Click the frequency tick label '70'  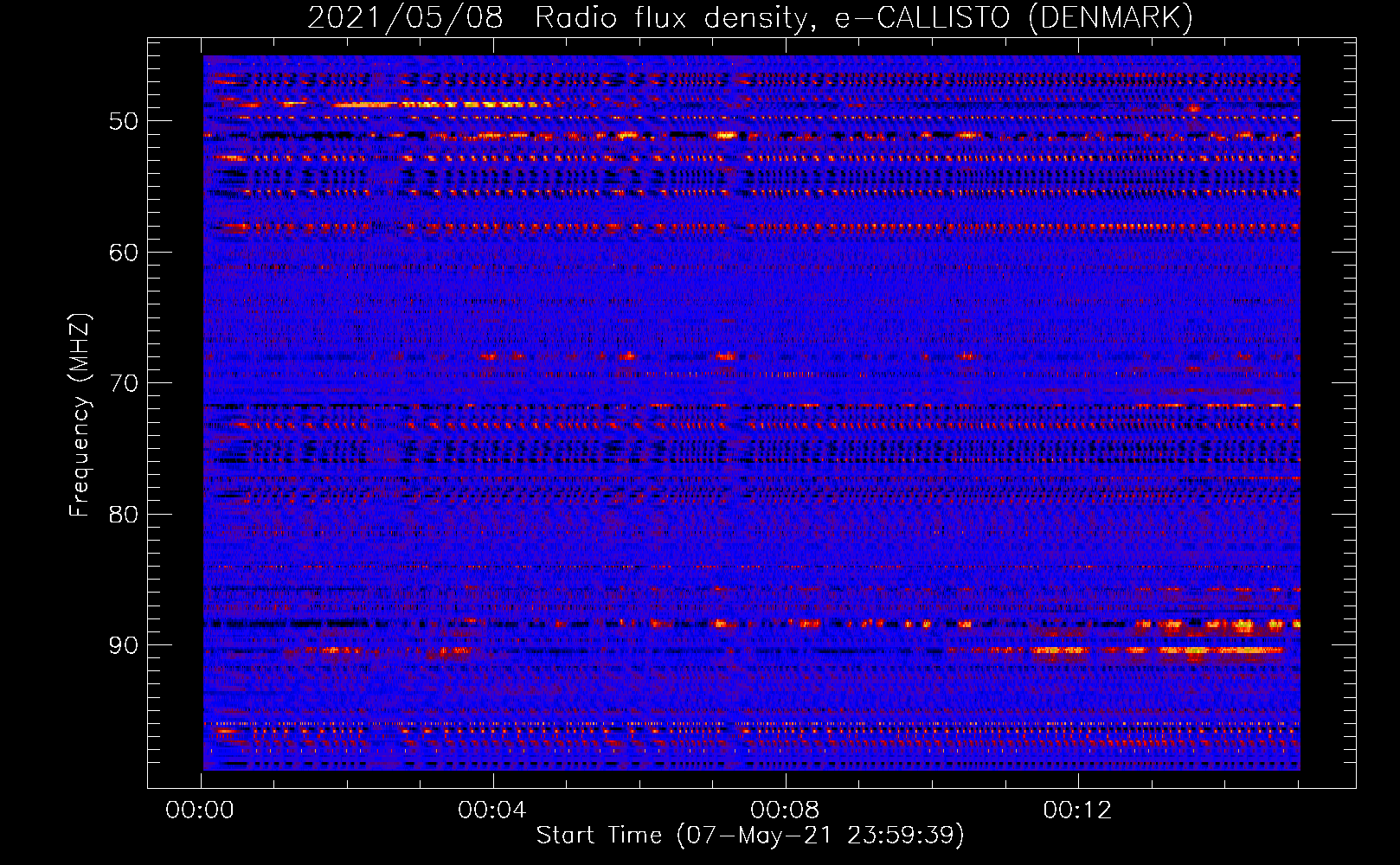(x=124, y=383)
